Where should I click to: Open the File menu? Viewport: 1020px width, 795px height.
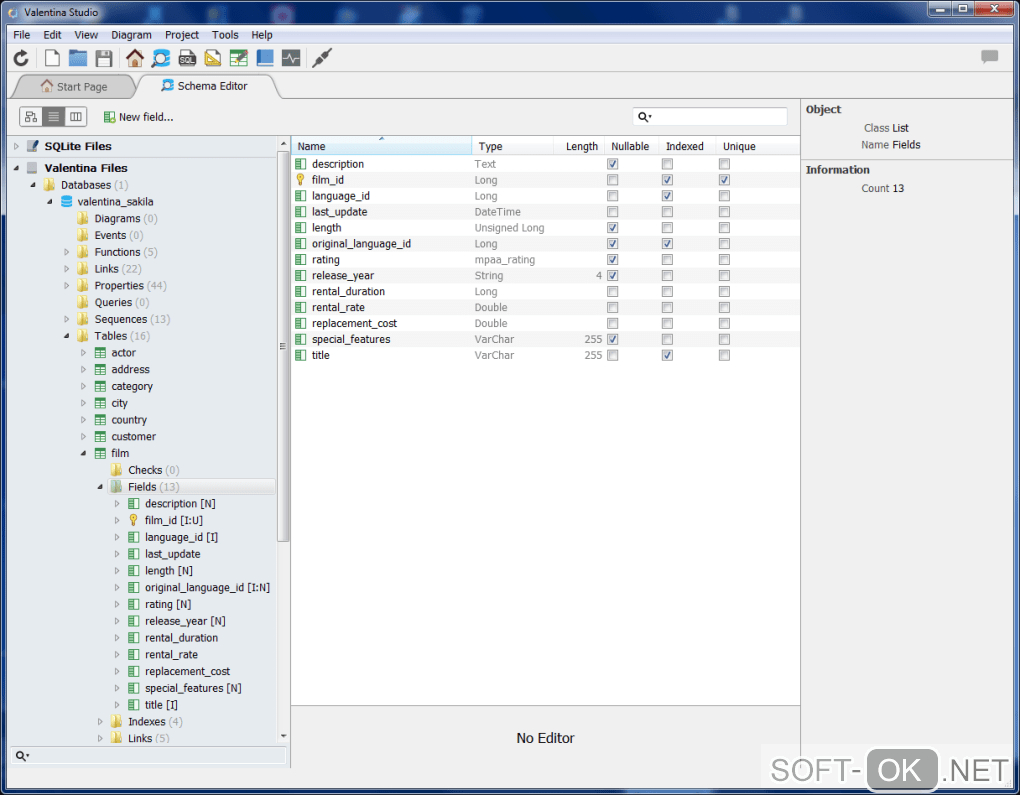(21, 34)
